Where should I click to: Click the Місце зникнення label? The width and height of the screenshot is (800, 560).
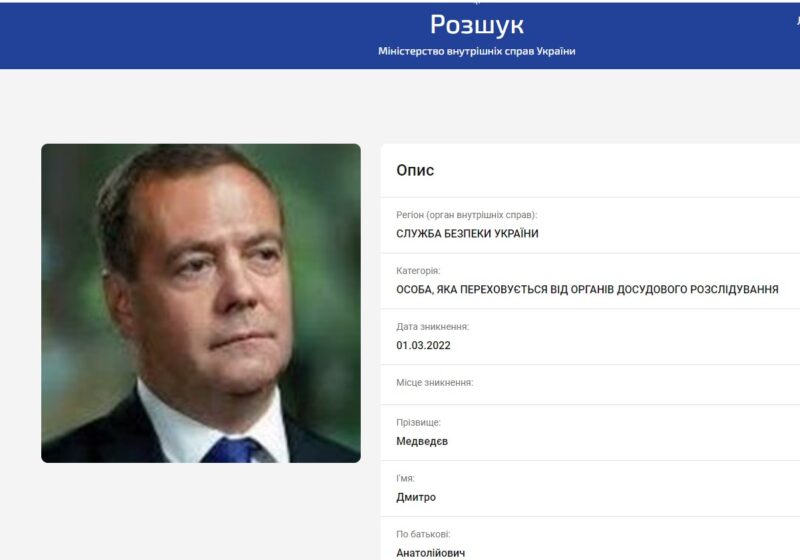pyautogui.click(x=434, y=383)
